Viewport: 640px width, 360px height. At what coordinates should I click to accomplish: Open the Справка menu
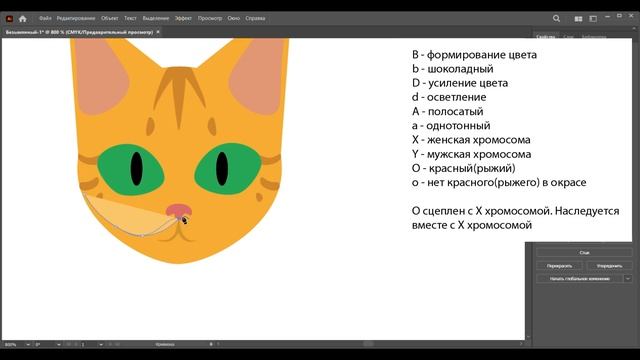(255, 18)
